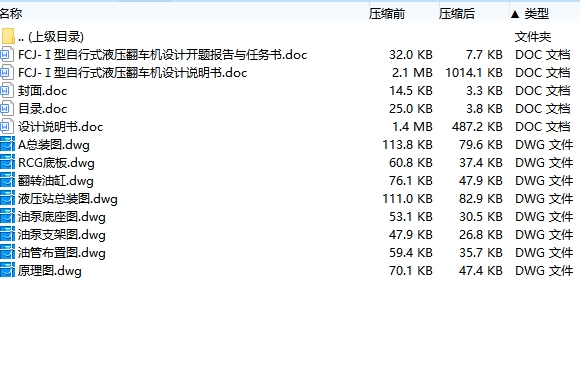
Task: Click the doc icon next to 目录.doc
Action: (x=7, y=109)
